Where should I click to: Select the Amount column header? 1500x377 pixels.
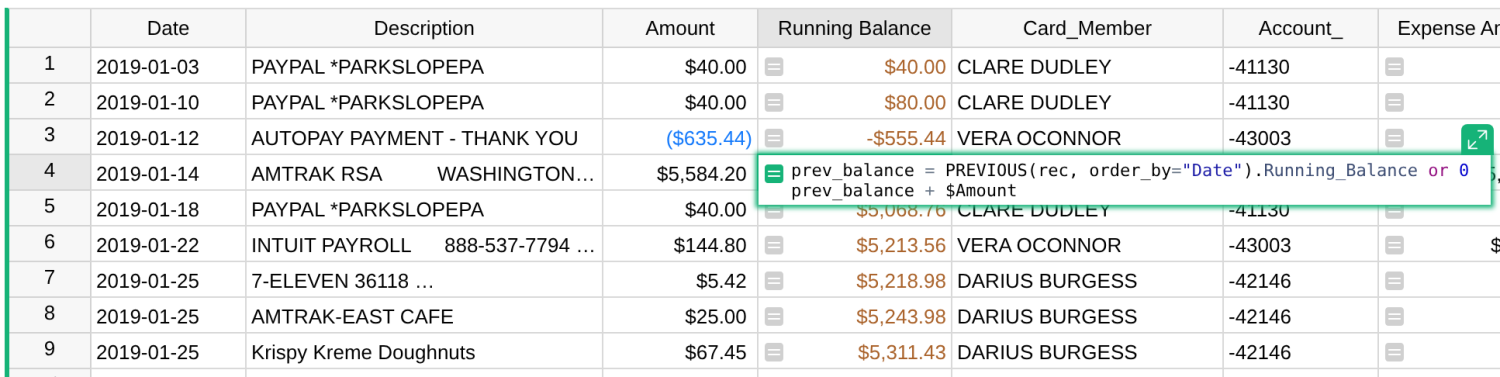[680, 28]
